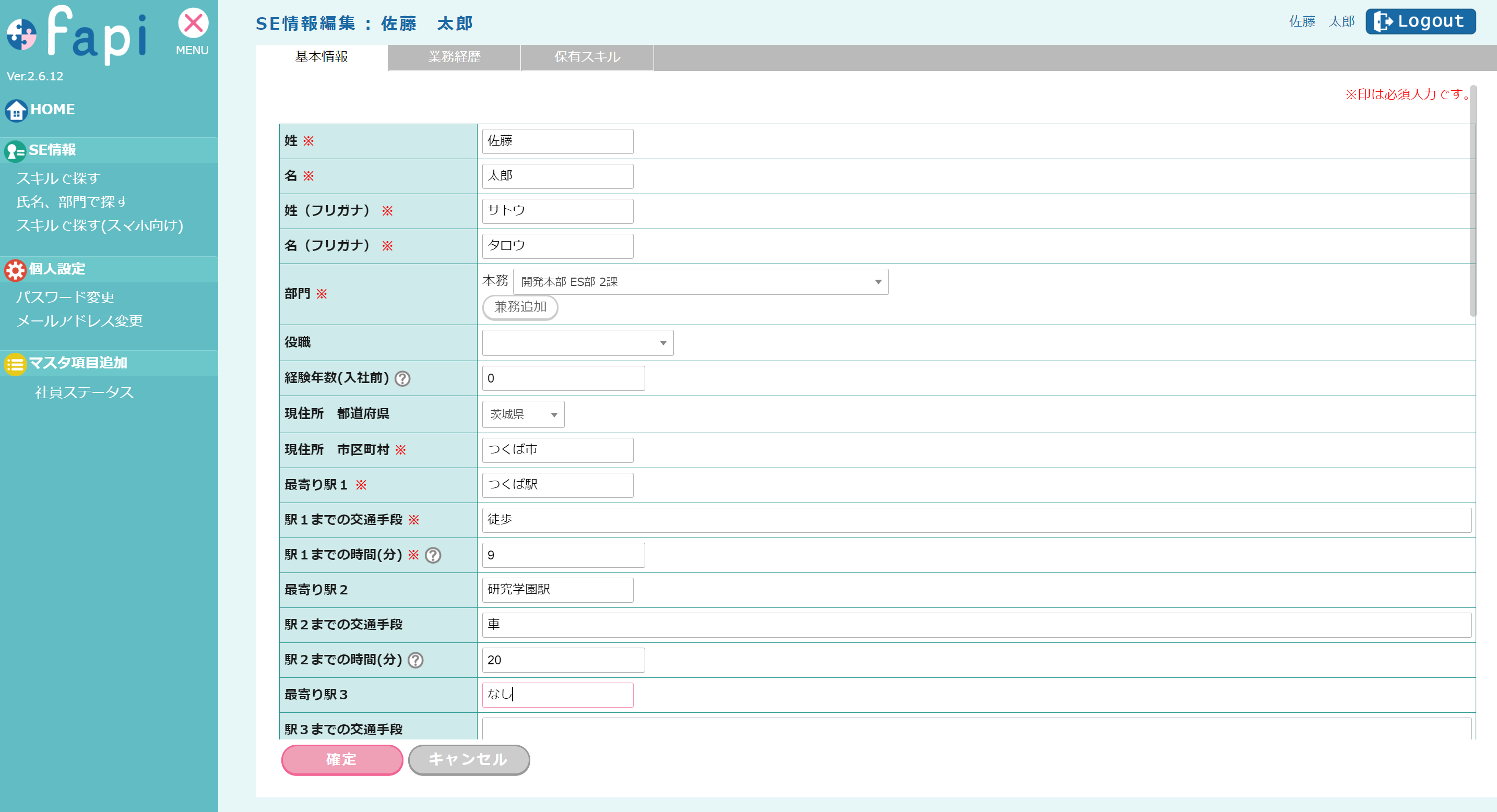This screenshot has height=812, width=1497.
Task: Open help icon beside 駅2までの時間(分)
Action: pos(415,661)
